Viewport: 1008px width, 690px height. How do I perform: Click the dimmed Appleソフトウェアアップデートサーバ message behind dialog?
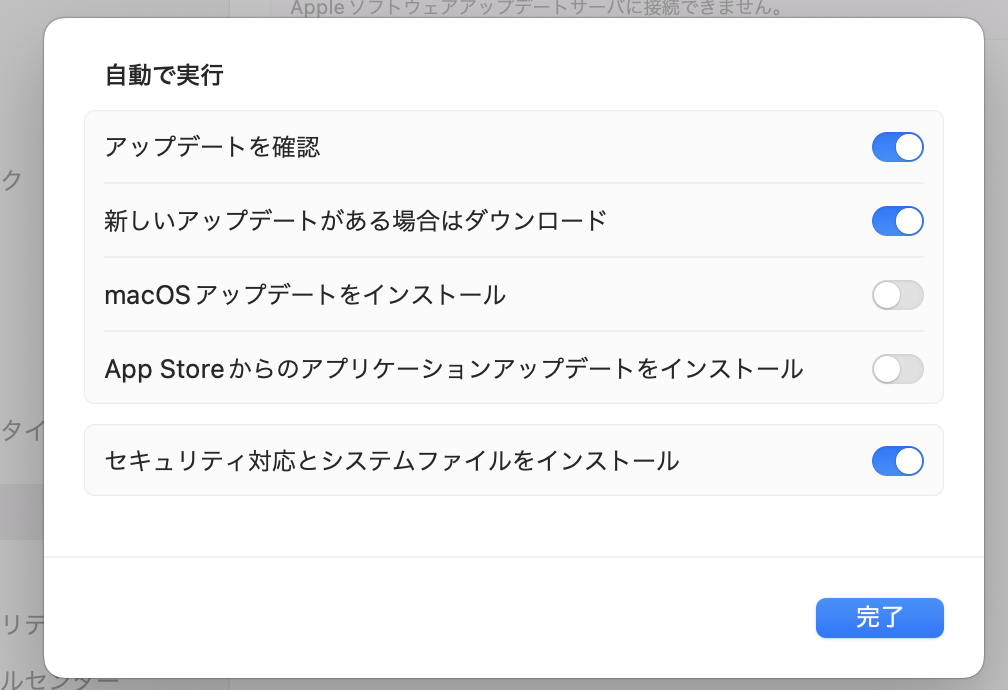tap(535, 9)
